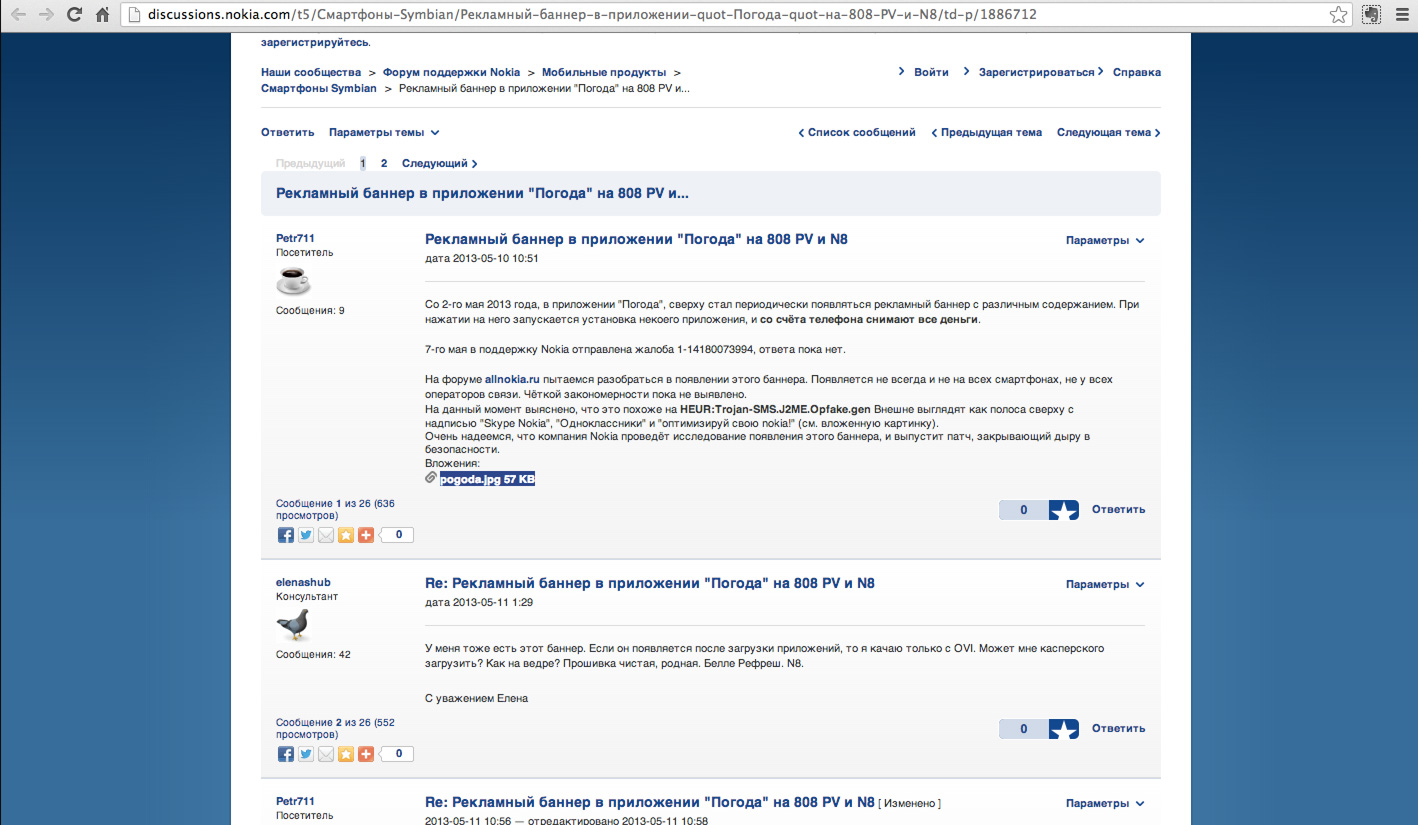This screenshot has height=825, width=1418.
Task: Share first post on Twitter
Action: [306, 535]
